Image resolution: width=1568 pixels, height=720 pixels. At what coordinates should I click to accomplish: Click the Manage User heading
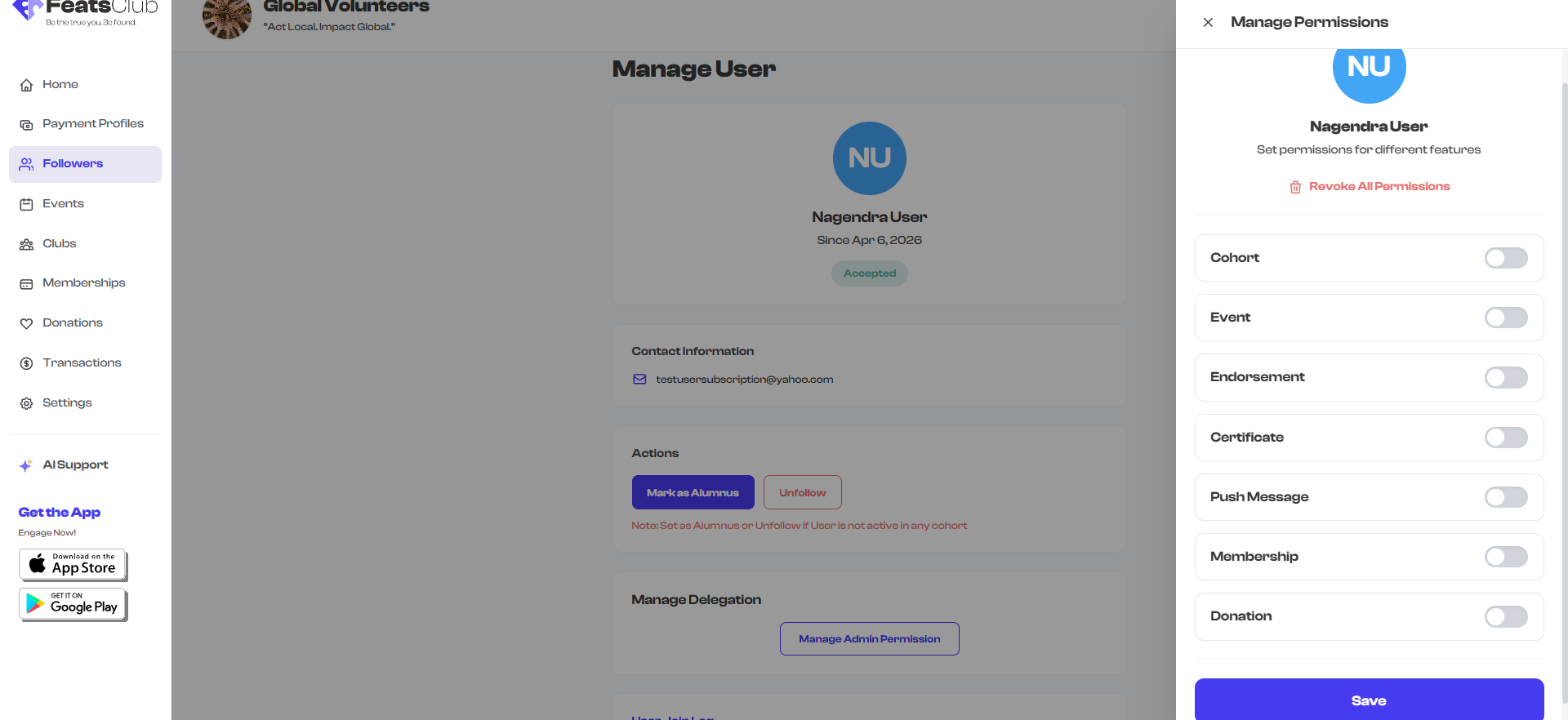tap(693, 69)
